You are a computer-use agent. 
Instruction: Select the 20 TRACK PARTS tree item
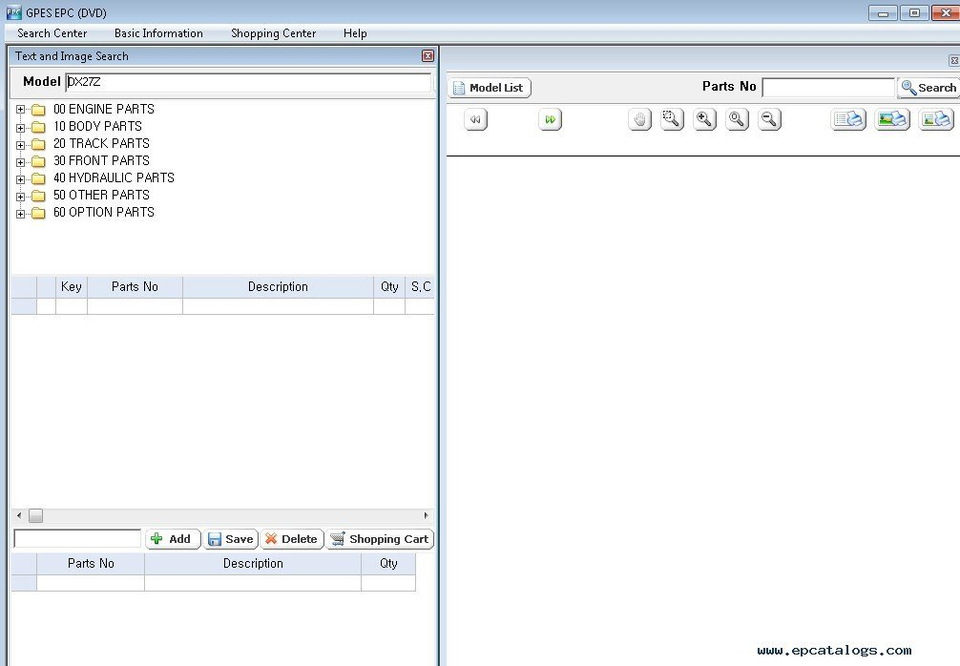click(101, 143)
